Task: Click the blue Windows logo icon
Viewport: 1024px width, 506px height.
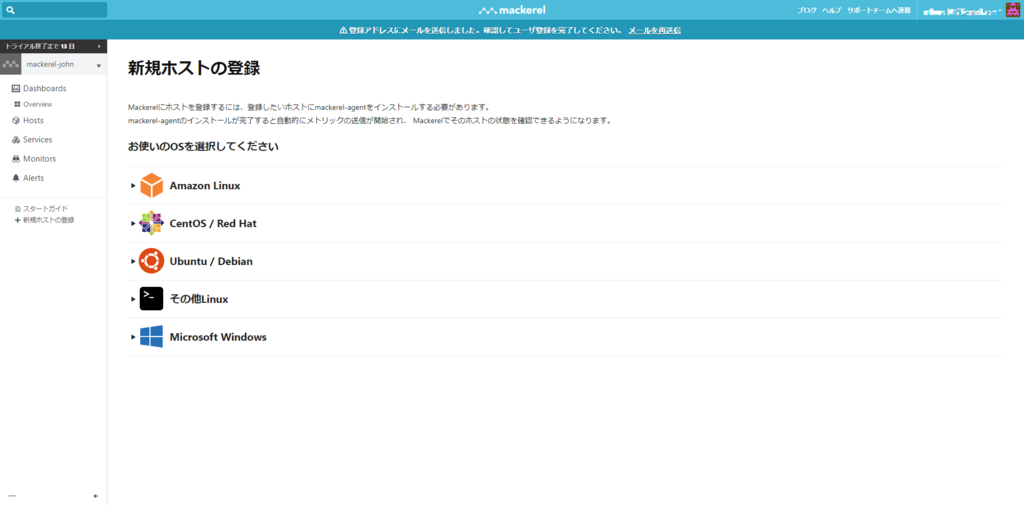Action: [152, 337]
